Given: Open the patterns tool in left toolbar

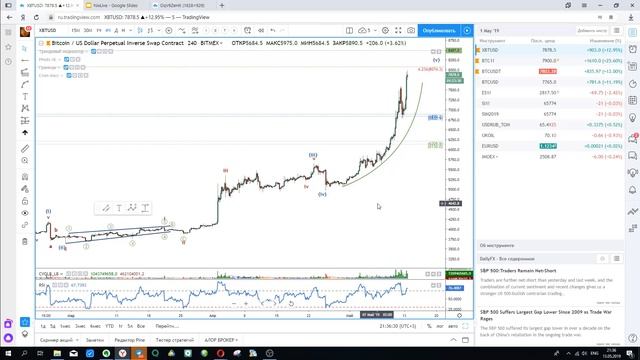Looking at the screenshot, I should [x=25, y=108].
